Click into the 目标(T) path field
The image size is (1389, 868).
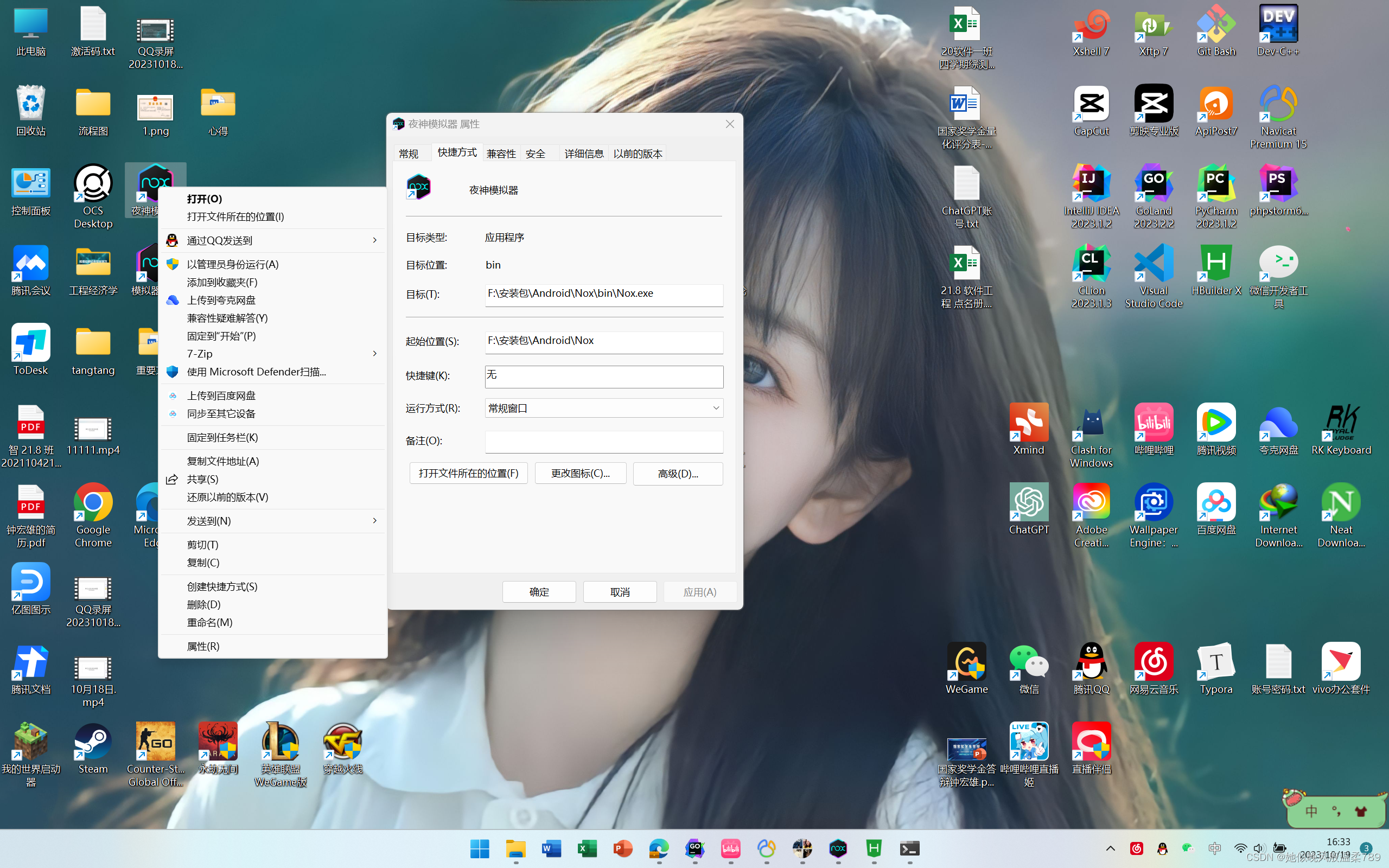coord(604,295)
